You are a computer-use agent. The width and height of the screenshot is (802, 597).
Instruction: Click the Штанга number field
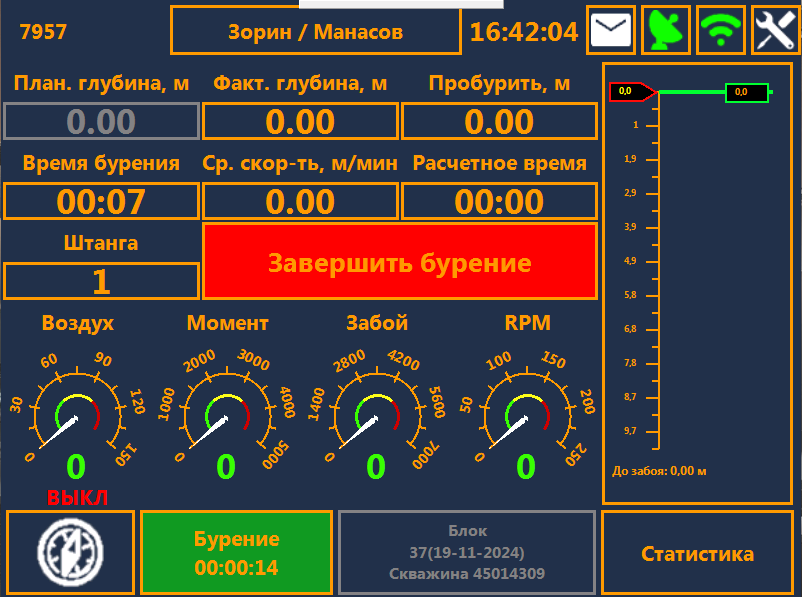click(x=101, y=281)
